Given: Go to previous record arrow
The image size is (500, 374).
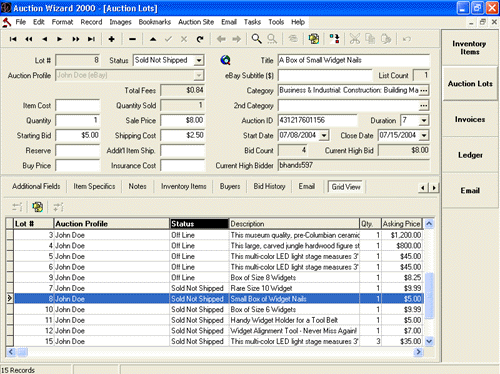Looking at the screenshot, I should pyautogui.click(x=45, y=39).
